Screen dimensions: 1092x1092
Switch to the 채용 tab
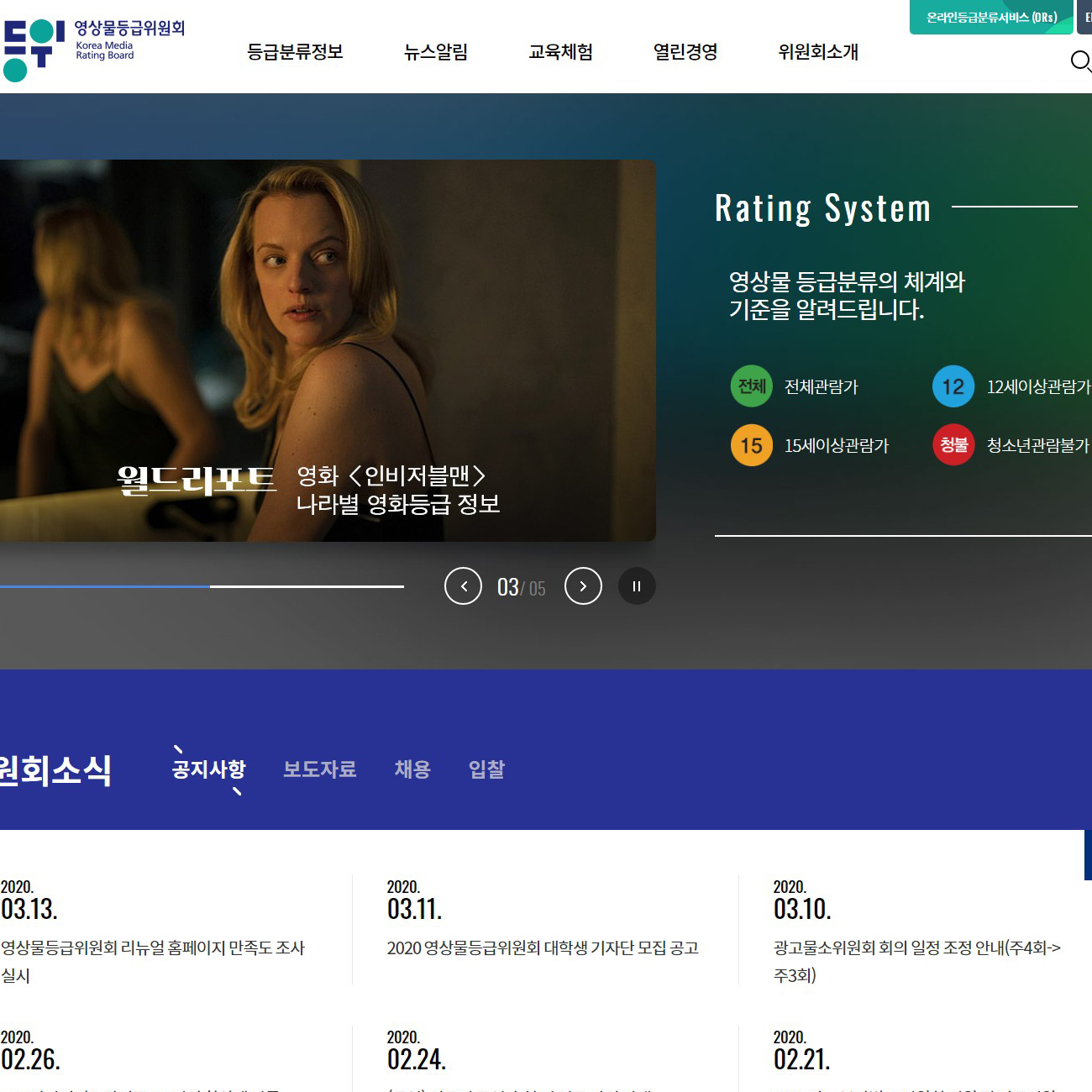point(412,769)
